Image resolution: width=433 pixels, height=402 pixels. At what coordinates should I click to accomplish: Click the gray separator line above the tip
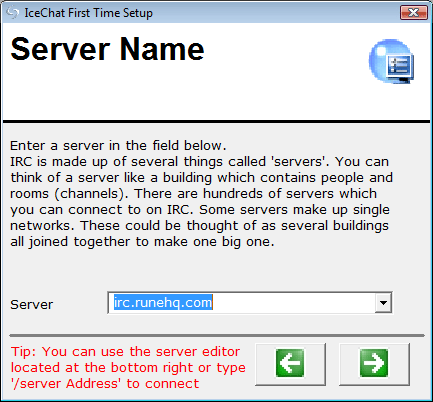coord(217,335)
